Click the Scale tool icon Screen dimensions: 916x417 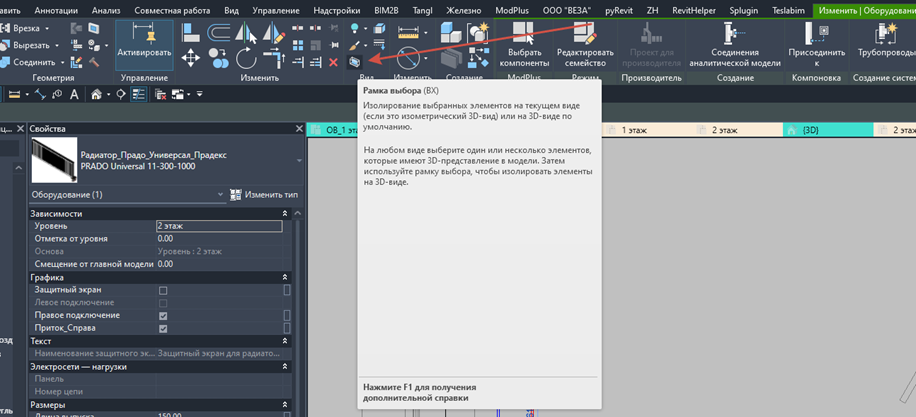[316, 45]
